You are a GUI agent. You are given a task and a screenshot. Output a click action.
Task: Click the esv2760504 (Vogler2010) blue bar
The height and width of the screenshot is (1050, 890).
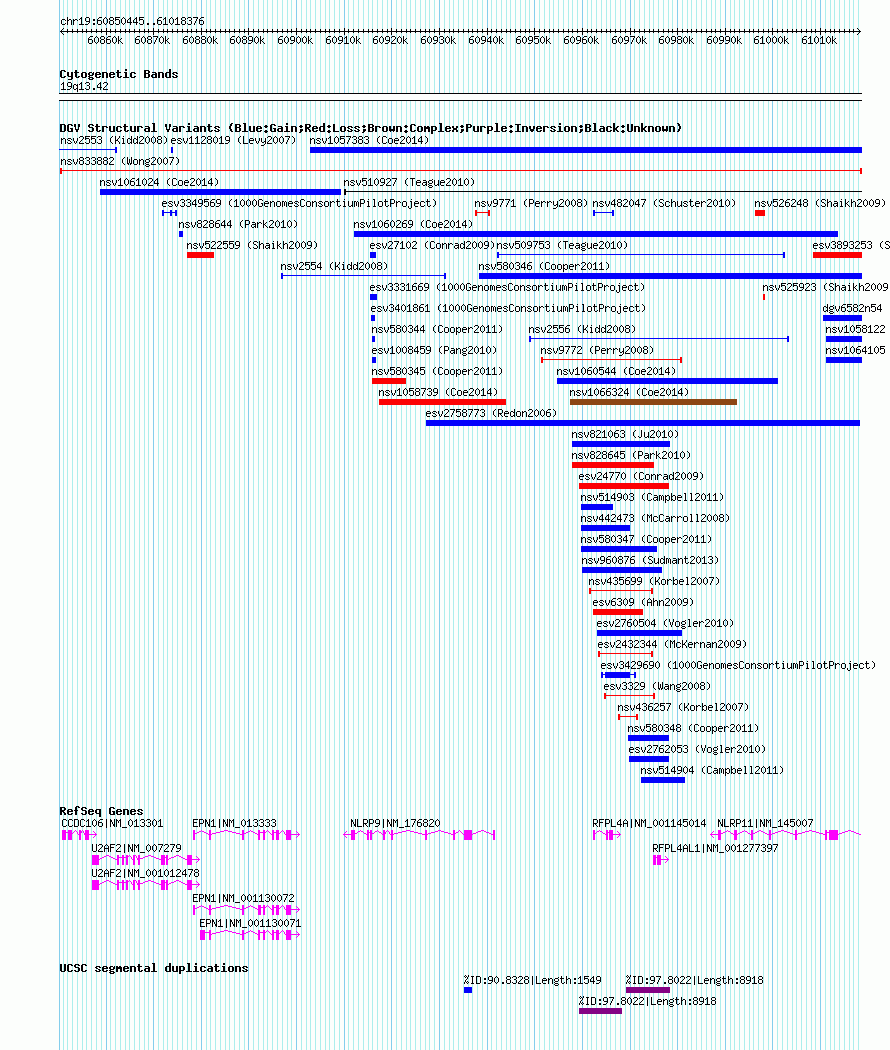640,633
